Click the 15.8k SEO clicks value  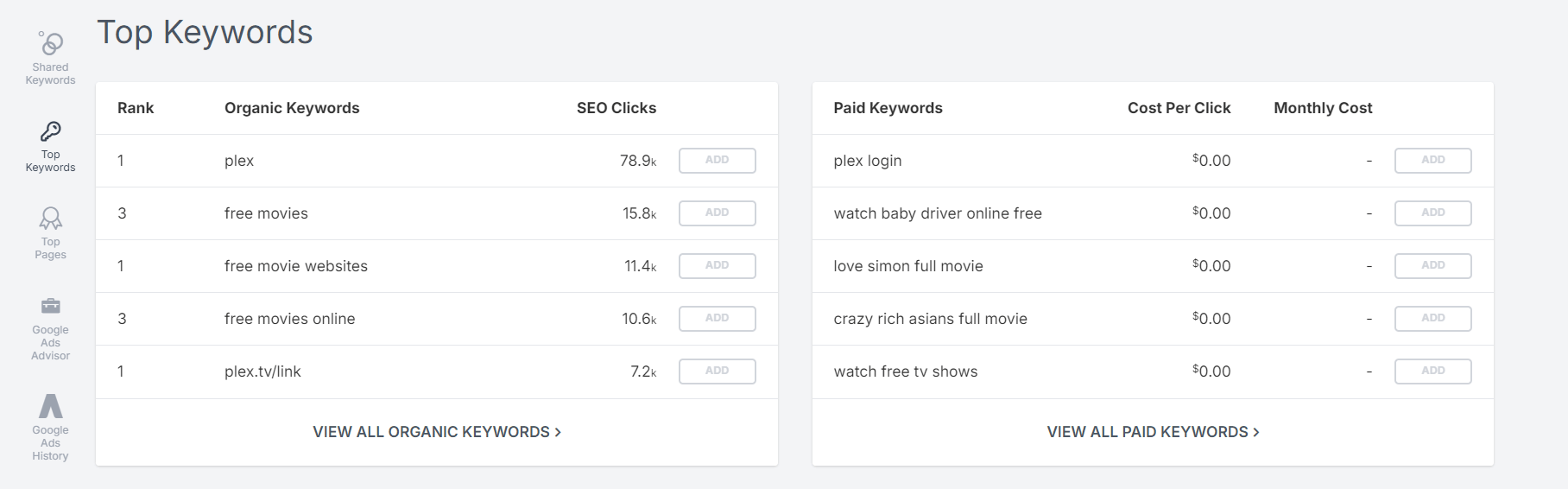[x=640, y=213]
